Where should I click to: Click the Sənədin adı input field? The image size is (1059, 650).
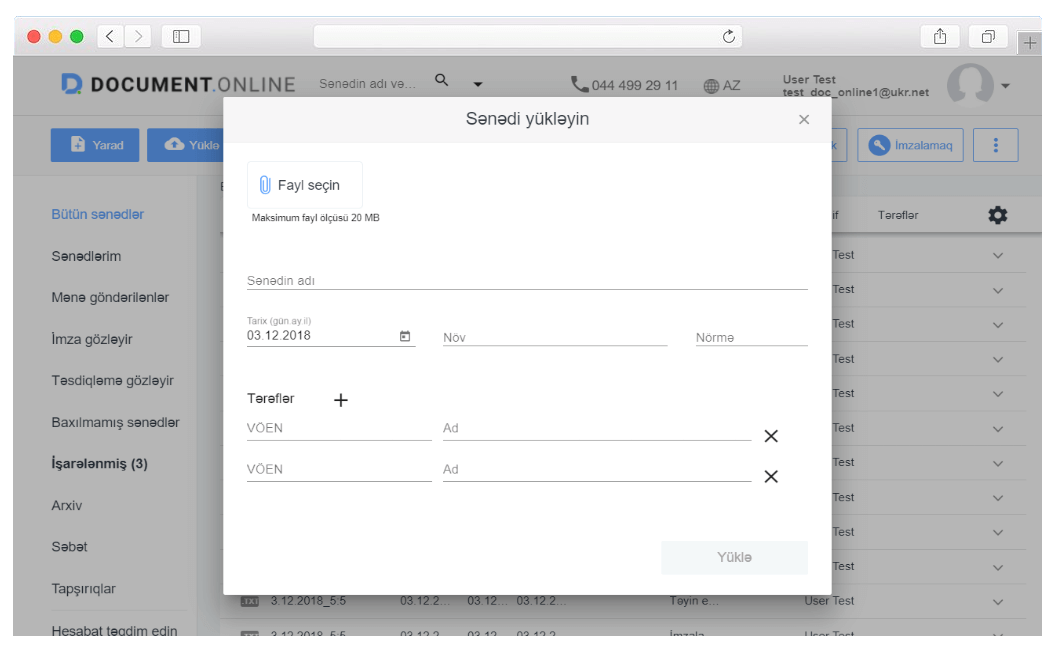coord(526,281)
